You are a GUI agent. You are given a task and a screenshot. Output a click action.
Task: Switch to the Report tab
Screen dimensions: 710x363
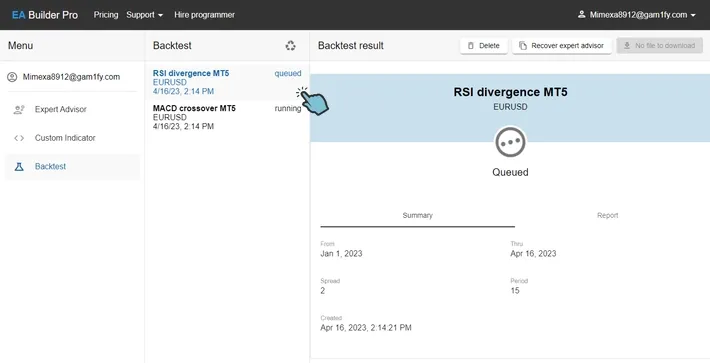tap(607, 215)
